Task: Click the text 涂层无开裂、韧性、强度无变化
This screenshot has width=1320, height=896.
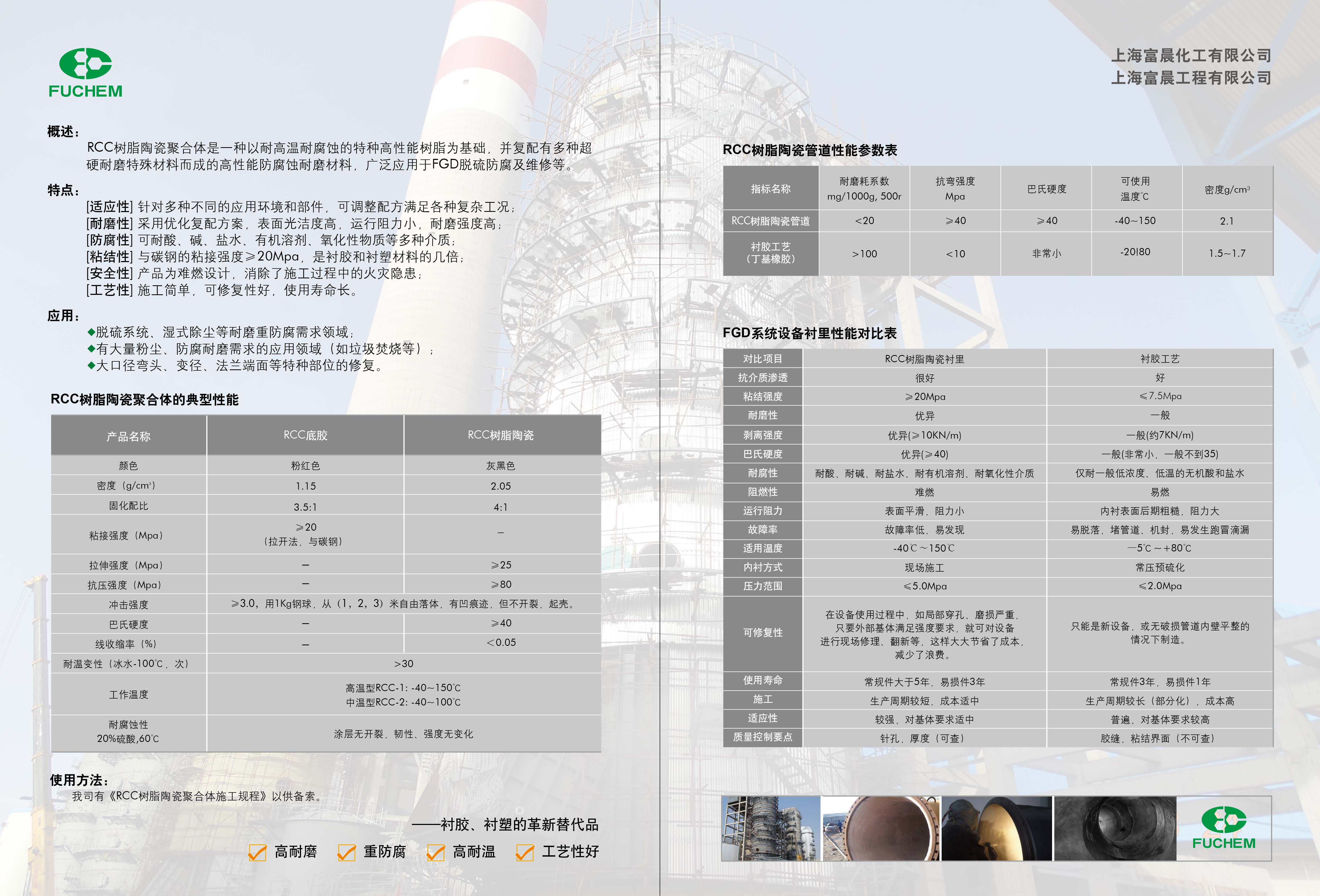Action: click(x=403, y=734)
